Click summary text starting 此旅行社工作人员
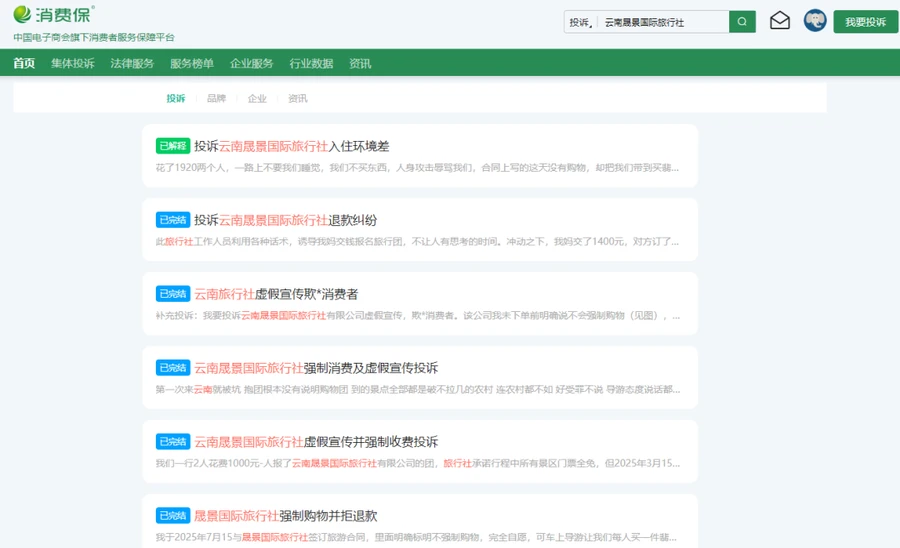 tap(417, 242)
